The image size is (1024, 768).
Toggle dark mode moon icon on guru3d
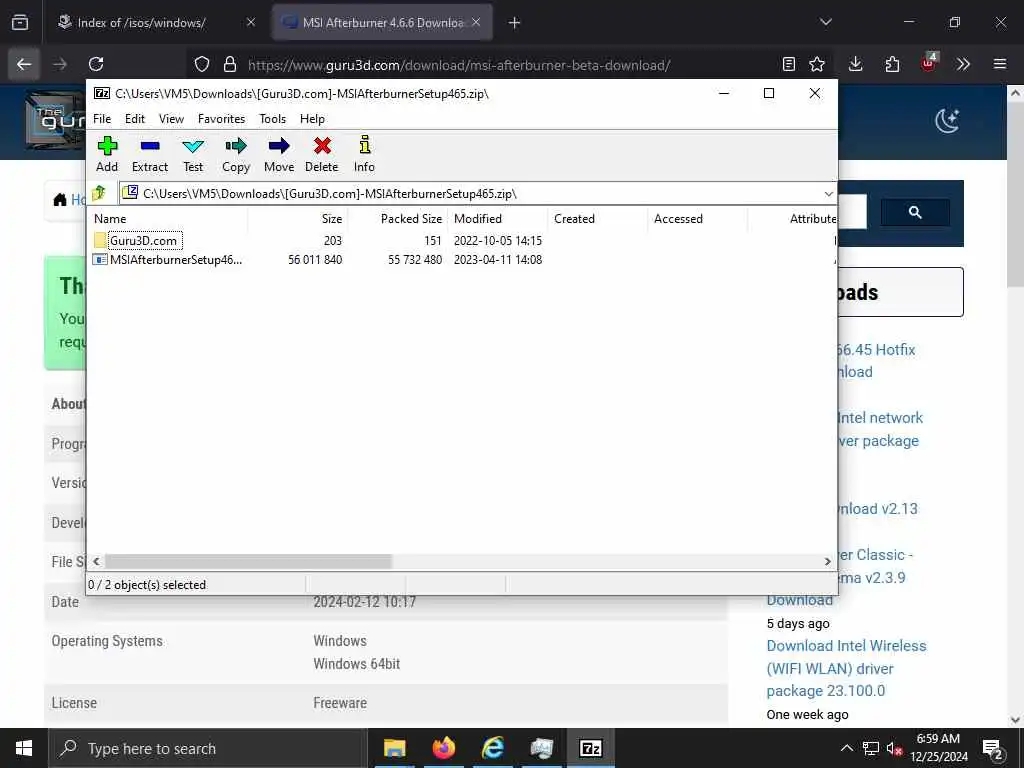point(947,121)
